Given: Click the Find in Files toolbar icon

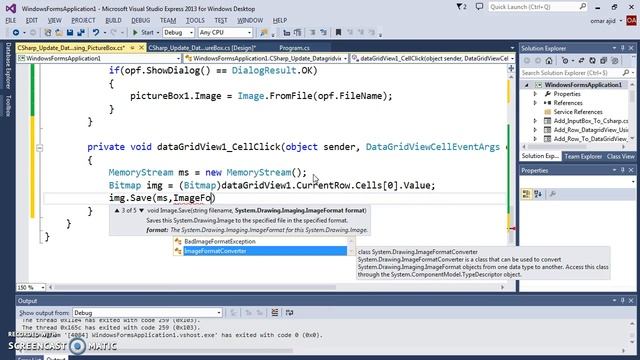Looking at the screenshot, I should [x=264, y=32].
